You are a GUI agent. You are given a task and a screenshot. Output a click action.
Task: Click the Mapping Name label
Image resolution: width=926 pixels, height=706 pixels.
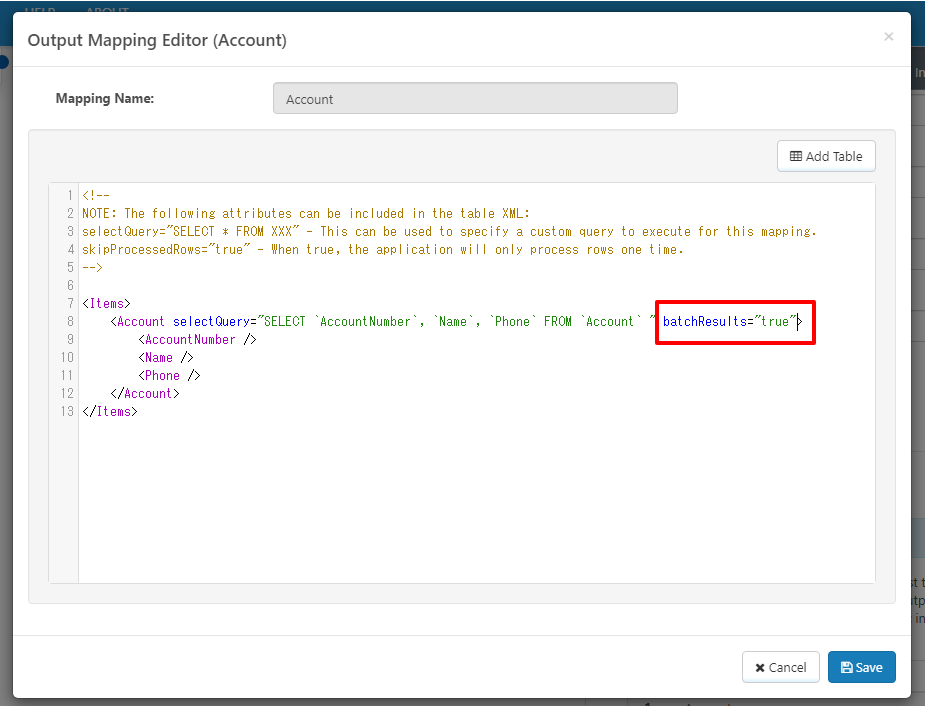tap(105, 99)
